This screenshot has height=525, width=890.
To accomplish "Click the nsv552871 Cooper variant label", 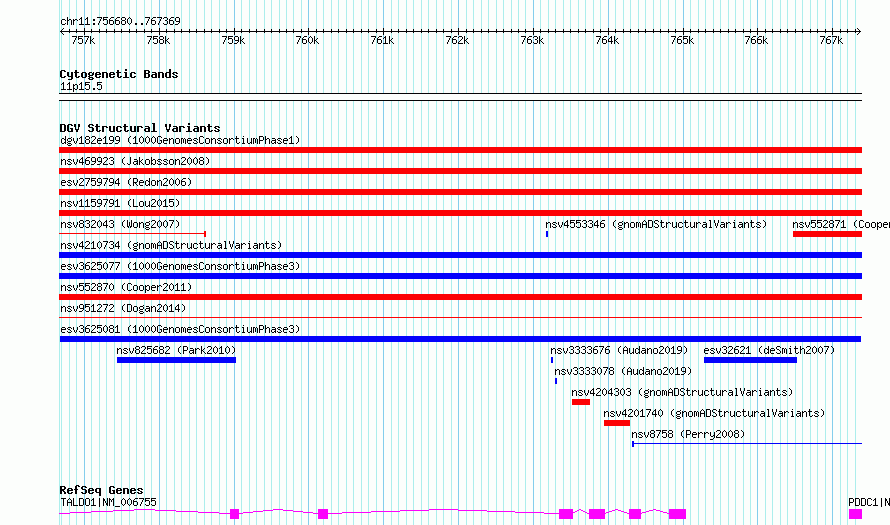I will pyautogui.click(x=841, y=224).
